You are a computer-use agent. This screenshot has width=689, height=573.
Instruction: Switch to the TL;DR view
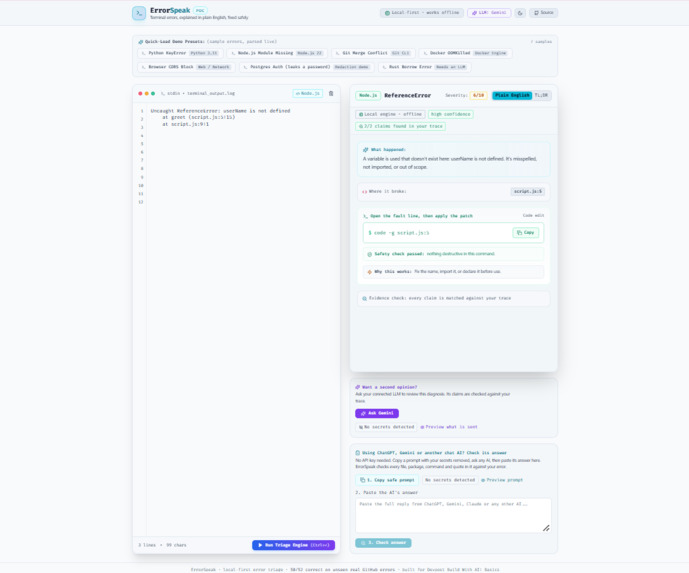pyautogui.click(x=541, y=95)
